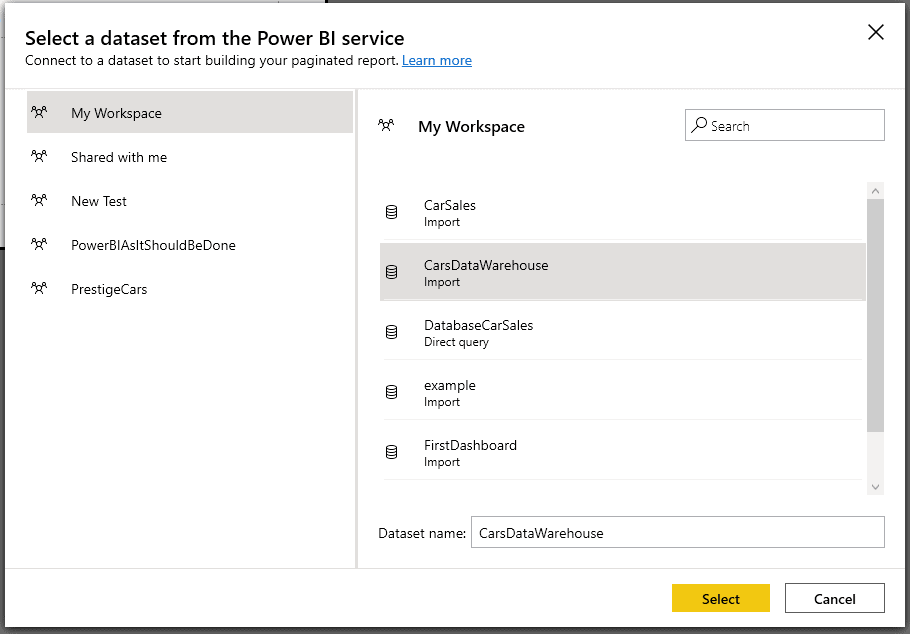Close the dialog with the X button
910x634 pixels.
click(875, 33)
